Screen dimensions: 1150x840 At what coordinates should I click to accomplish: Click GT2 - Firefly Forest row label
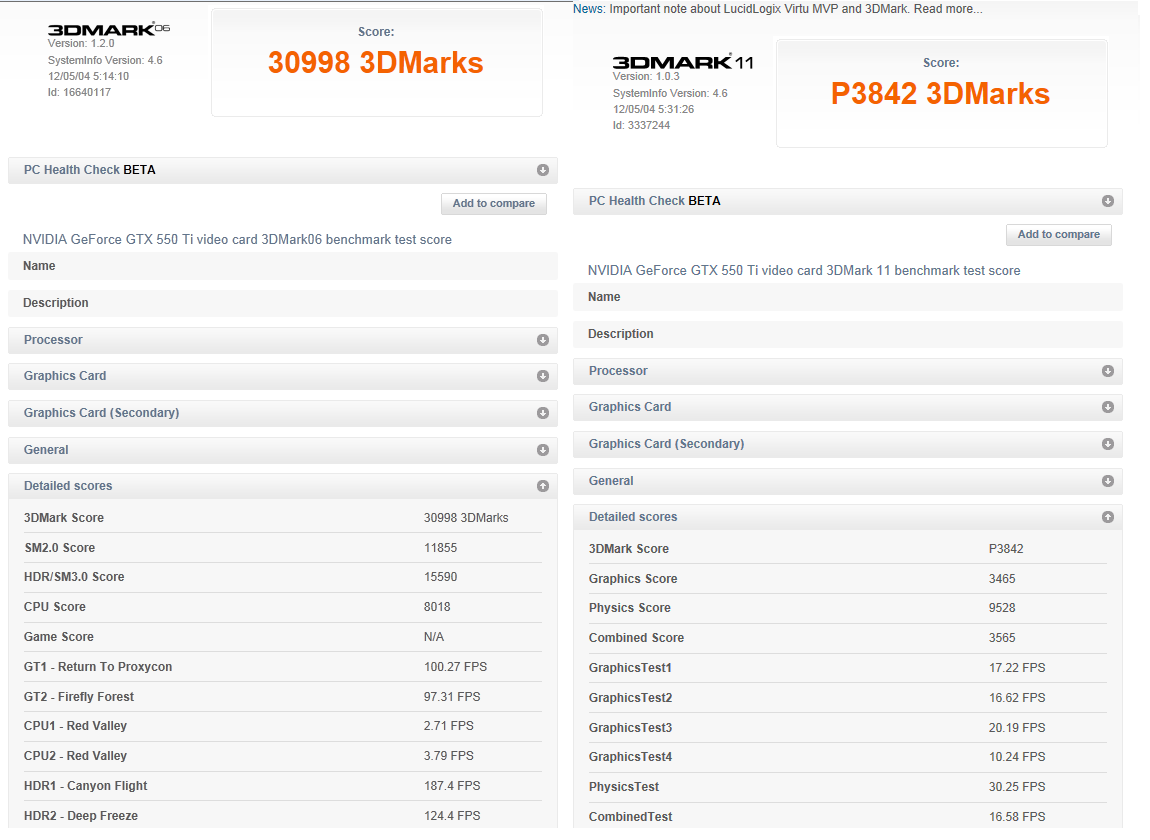click(x=78, y=697)
